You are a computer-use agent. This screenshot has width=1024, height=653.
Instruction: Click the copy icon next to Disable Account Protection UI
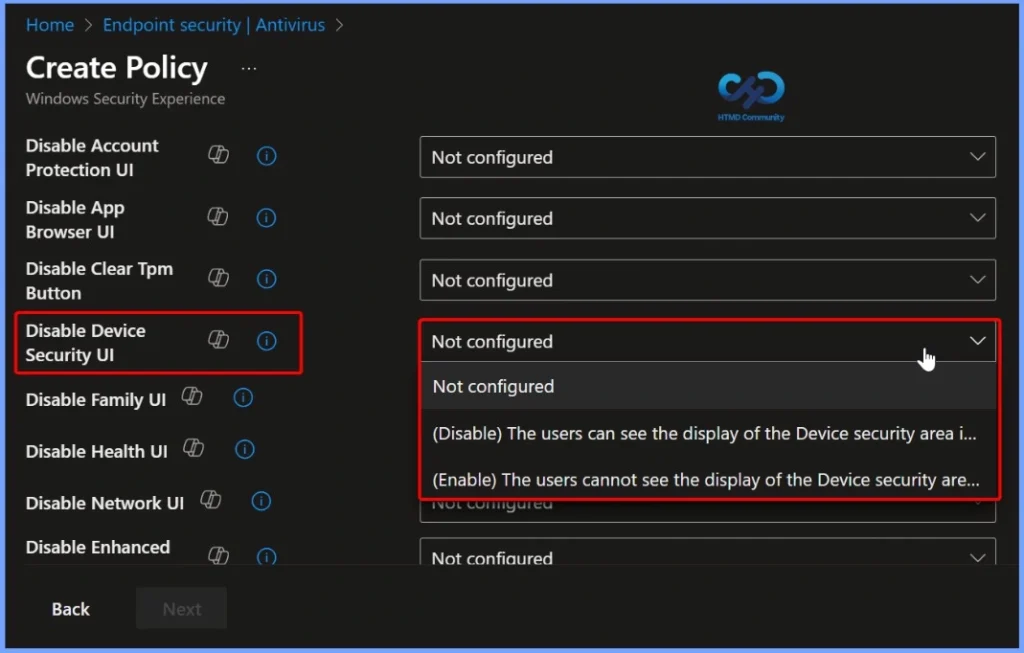click(218, 156)
